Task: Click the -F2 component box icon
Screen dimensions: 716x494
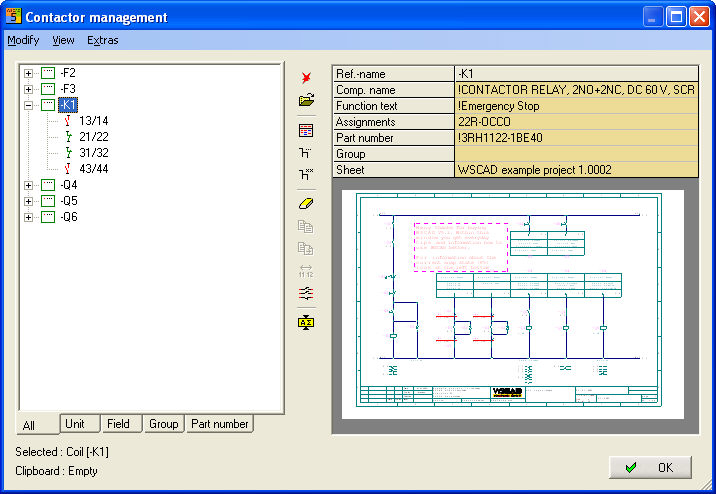Action: pos(48,73)
